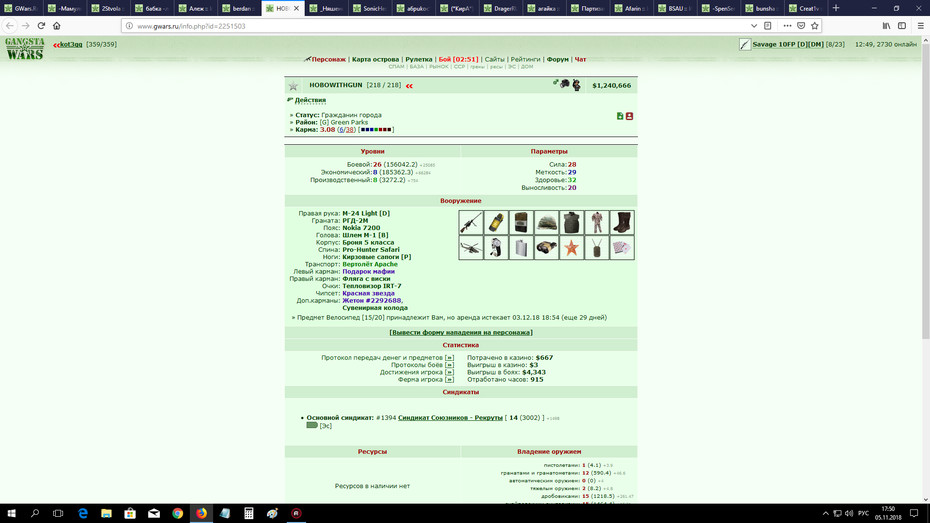
Task: Click the green add-friend icon in status row
Action: pos(620,116)
